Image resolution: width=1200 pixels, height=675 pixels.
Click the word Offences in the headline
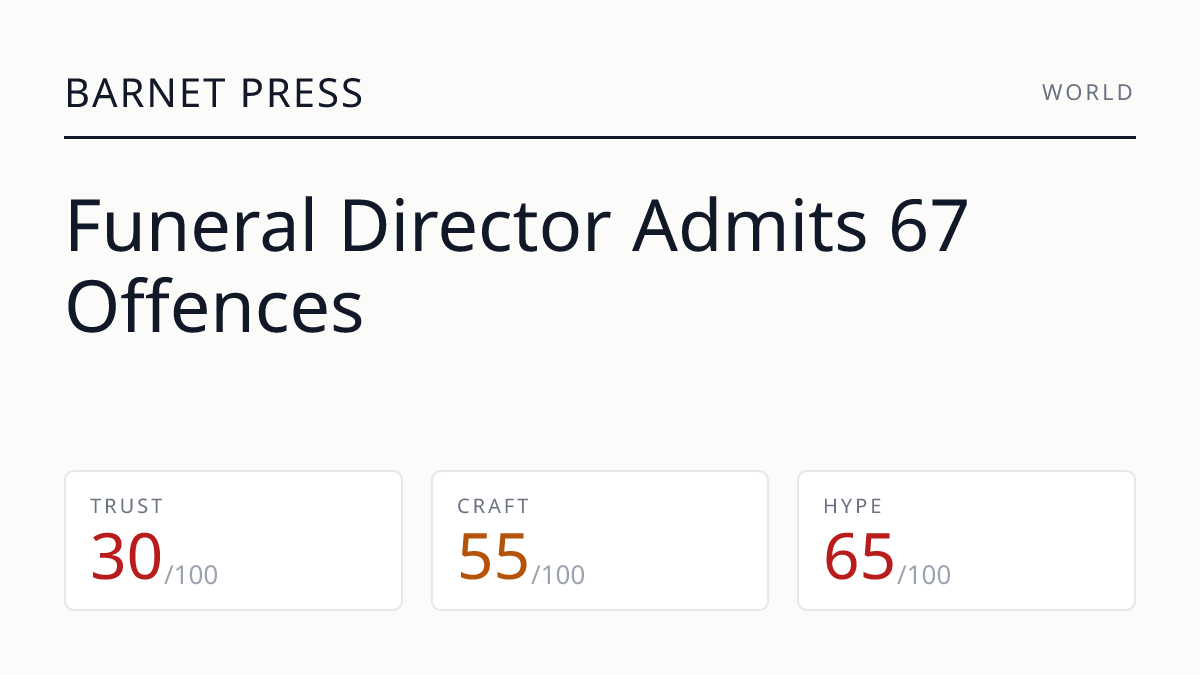click(x=214, y=307)
